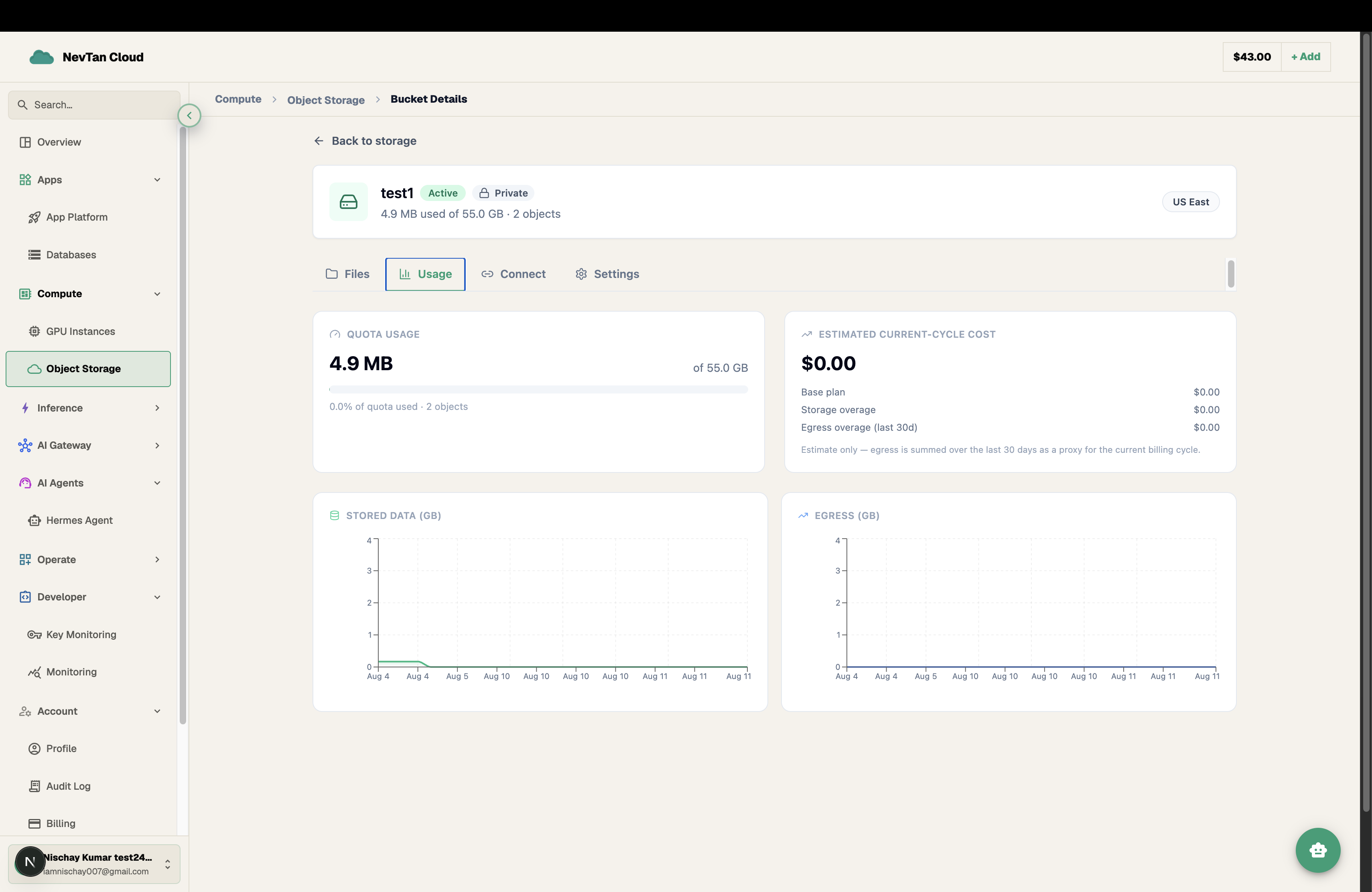The image size is (1372, 892).
Task: Click the AI Gateway network icon
Action: [x=25, y=446]
